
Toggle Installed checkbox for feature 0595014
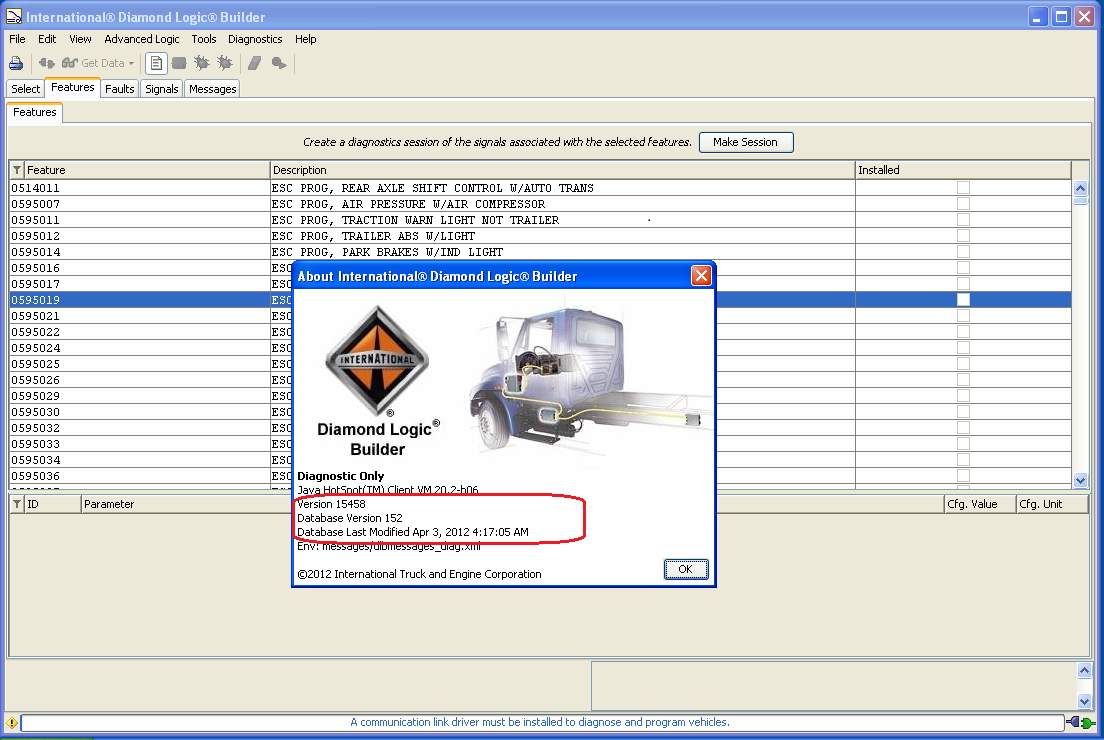tap(963, 252)
